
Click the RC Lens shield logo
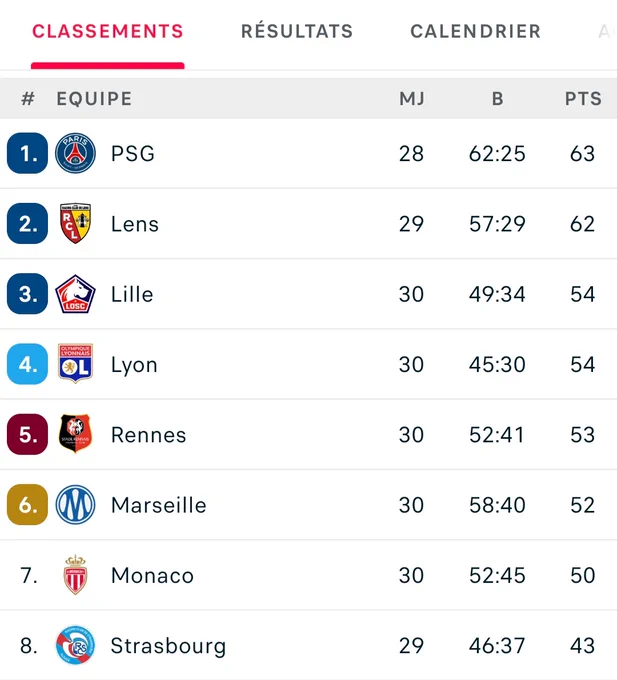75,223
